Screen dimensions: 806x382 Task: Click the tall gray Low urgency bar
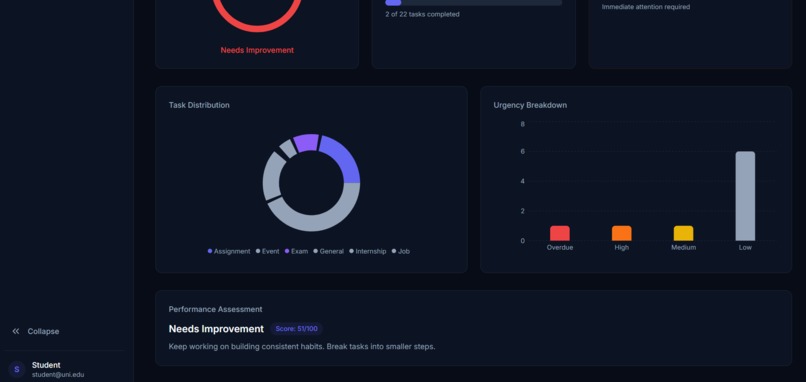coord(745,196)
